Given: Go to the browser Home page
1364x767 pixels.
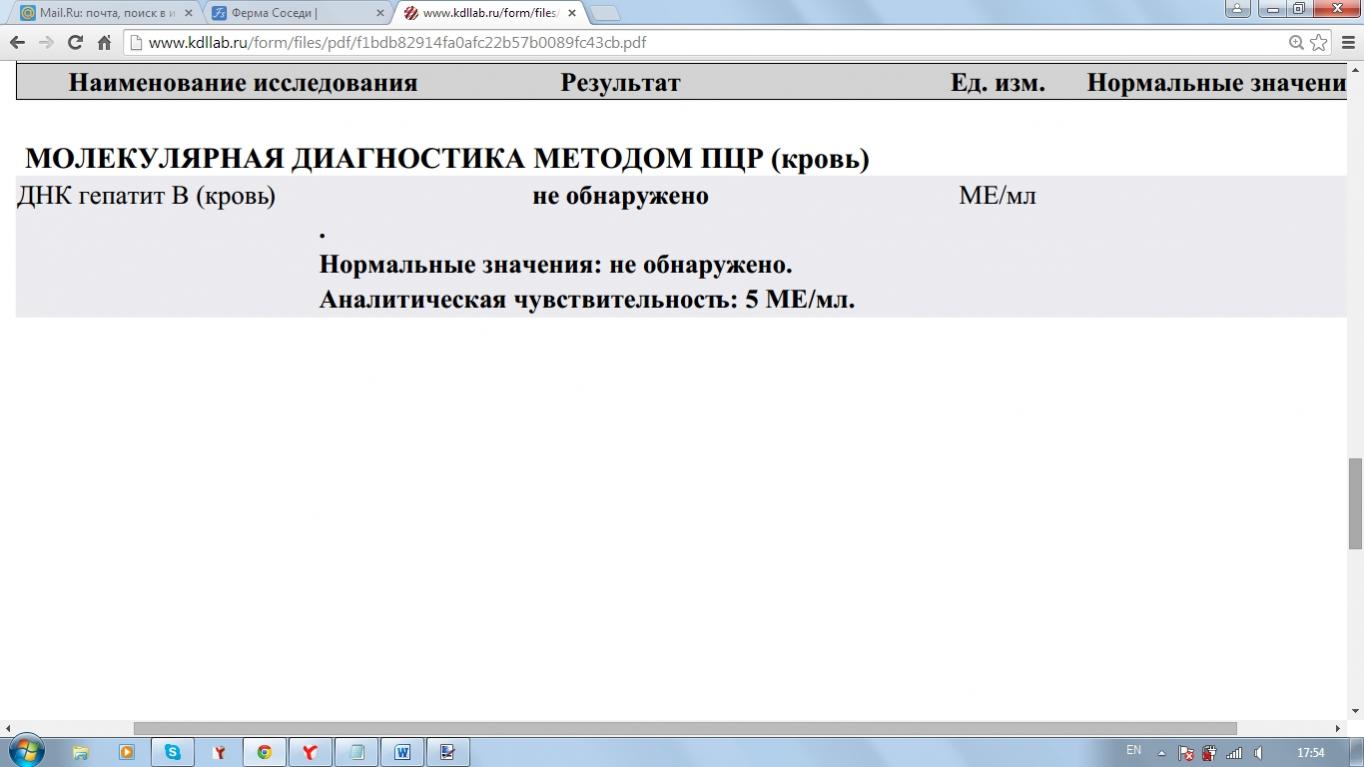Looking at the screenshot, I should tap(104, 43).
